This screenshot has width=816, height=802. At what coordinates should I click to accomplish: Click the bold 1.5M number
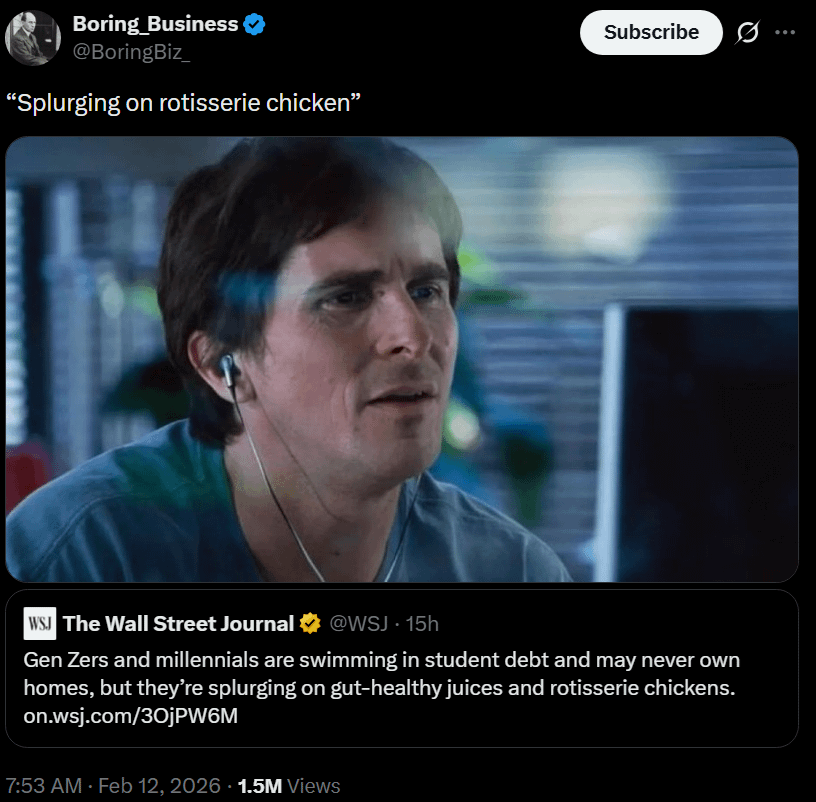click(261, 786)
